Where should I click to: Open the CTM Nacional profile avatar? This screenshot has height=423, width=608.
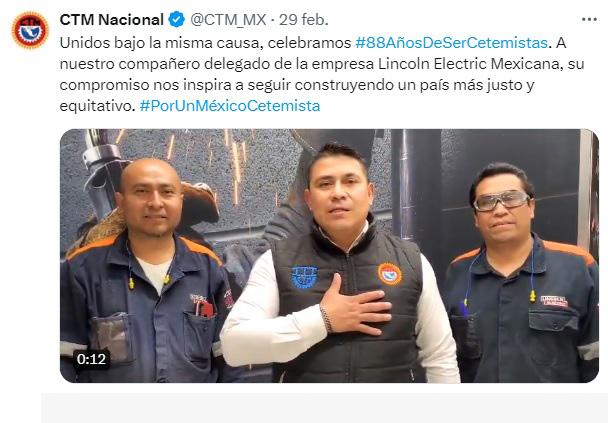point(30,30)
